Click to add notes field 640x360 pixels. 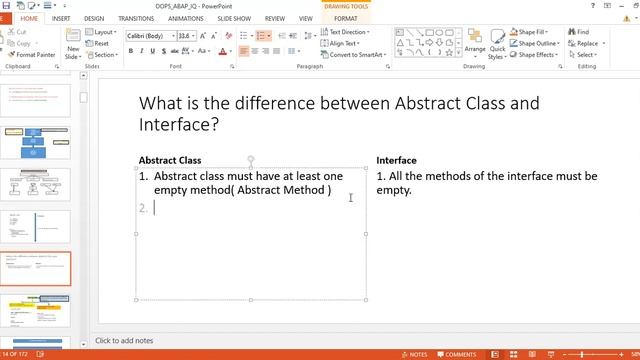(124, 340)
